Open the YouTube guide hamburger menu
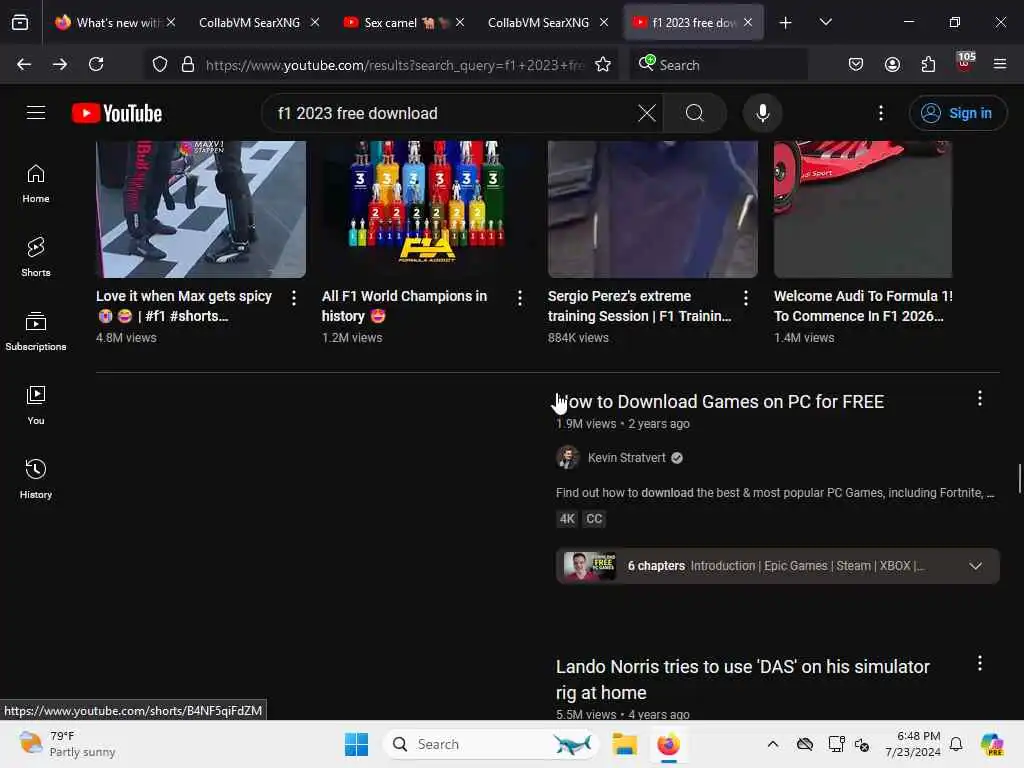 click(x=36, y=113)
